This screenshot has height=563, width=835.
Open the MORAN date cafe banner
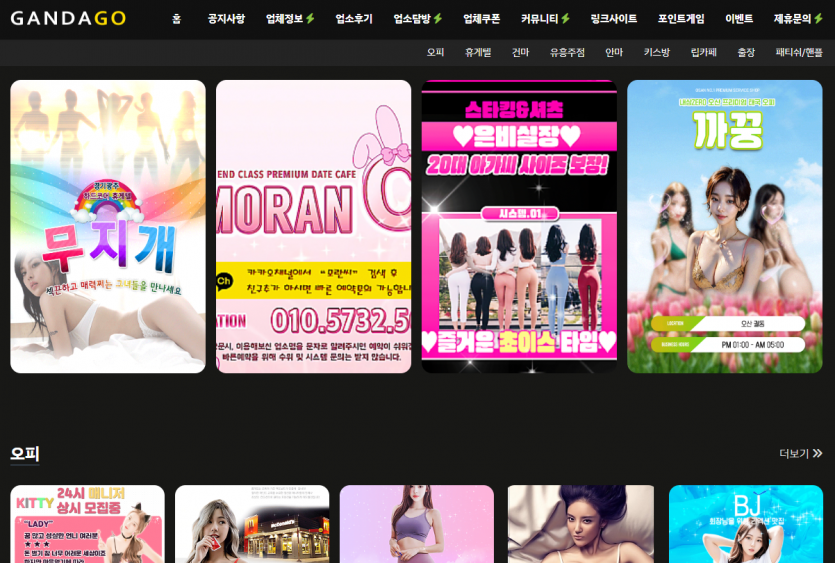tap(313, 226)
